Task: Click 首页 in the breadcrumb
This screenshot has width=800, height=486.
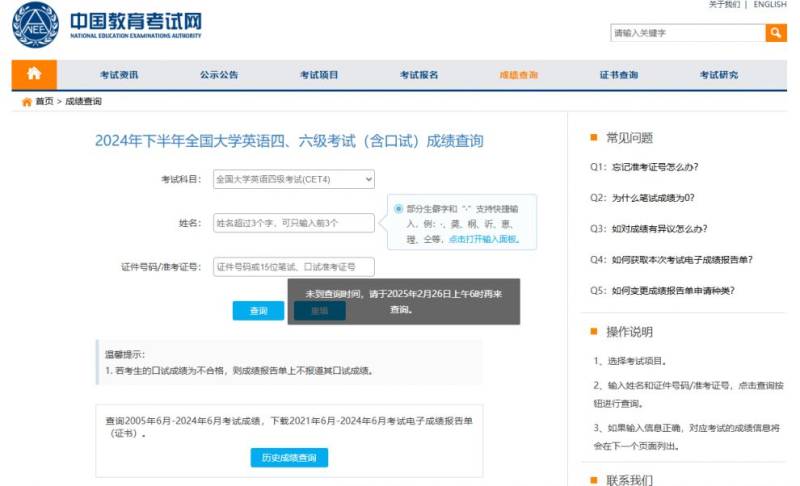Action: 44,101
